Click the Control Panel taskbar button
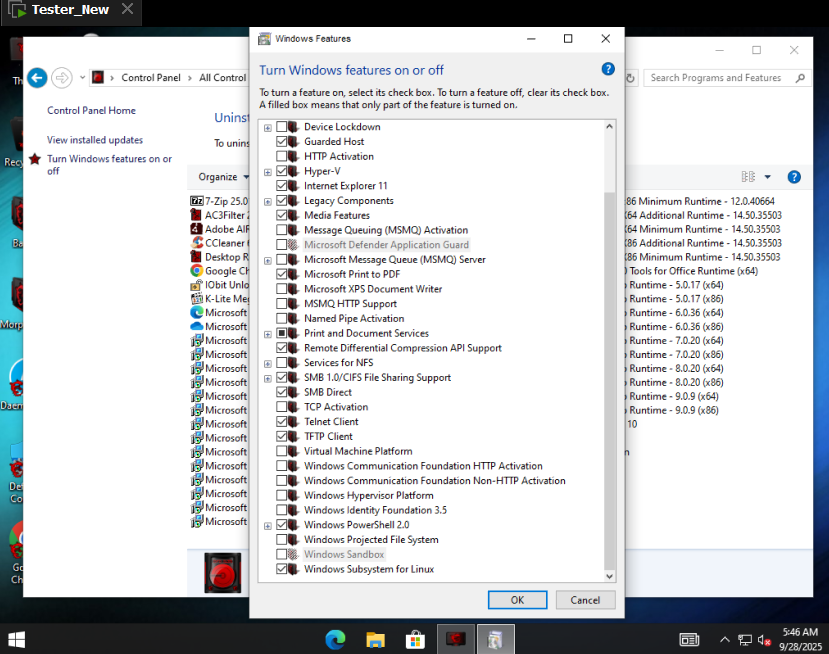Viewport: 829px width, 654px height. (455, 640)
